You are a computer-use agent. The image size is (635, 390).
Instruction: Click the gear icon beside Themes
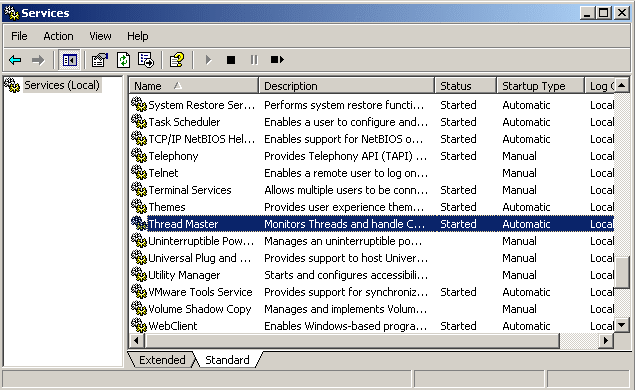tap(139, 207)
